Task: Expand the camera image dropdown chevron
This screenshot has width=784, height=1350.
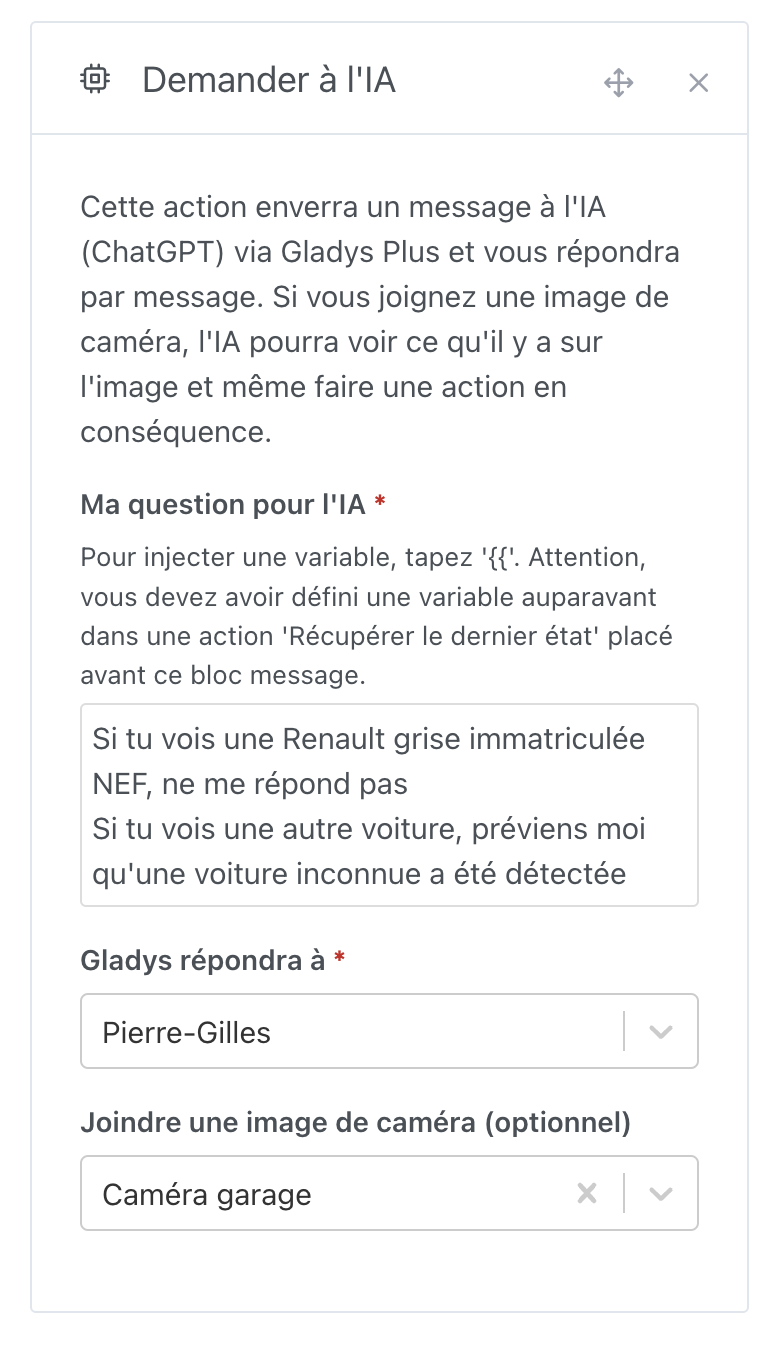Action: (660, 1193)
